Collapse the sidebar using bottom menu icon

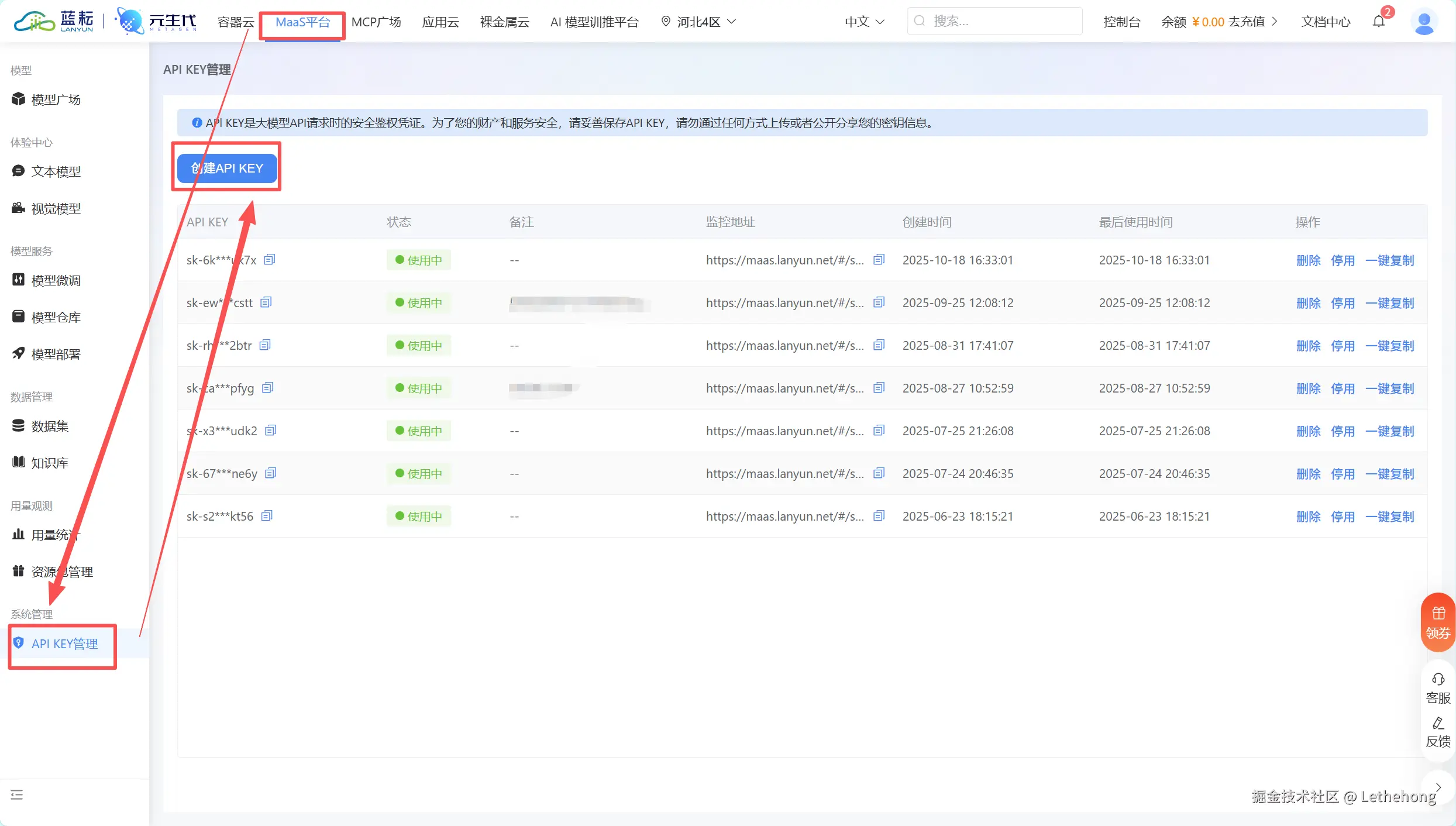click(17, 794)
